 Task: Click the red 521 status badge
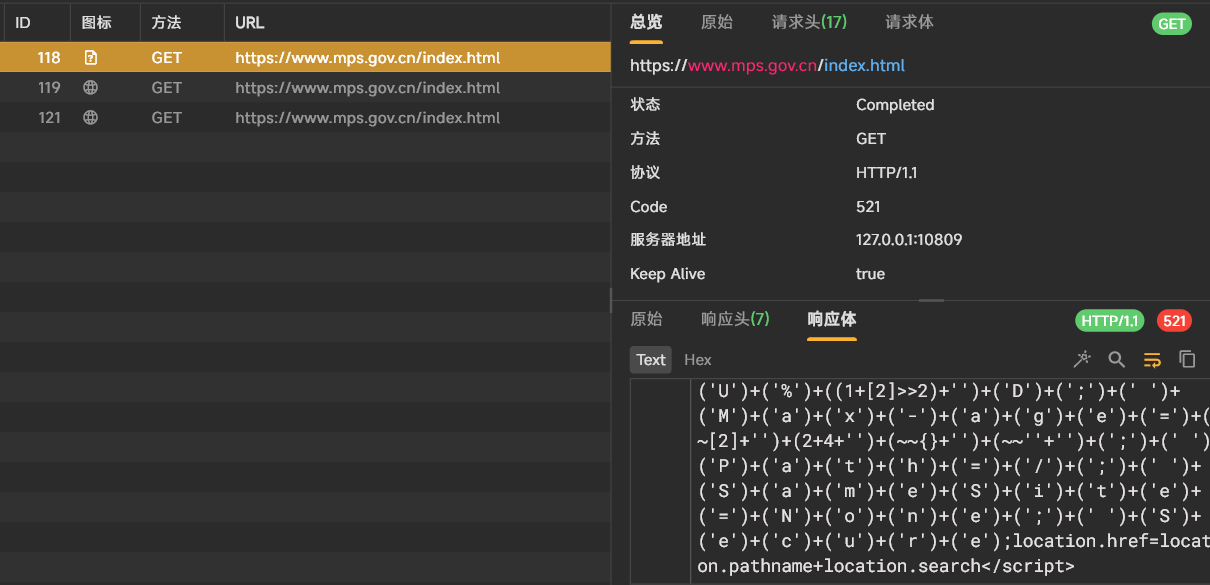(x=1175, y=321)
